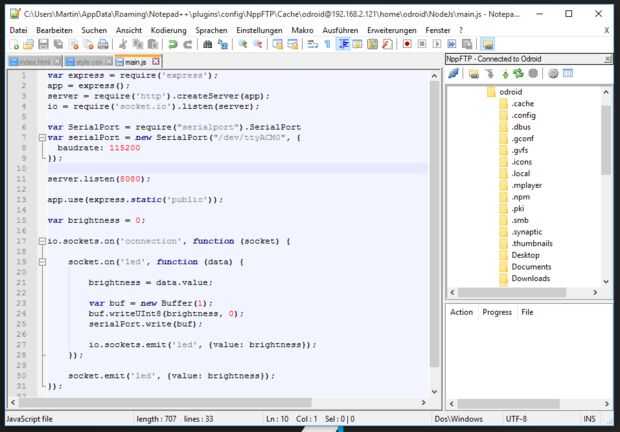Start macro recording with the red record icon
Viewport: 620px width, 432px height.
(x=406, y=45)
